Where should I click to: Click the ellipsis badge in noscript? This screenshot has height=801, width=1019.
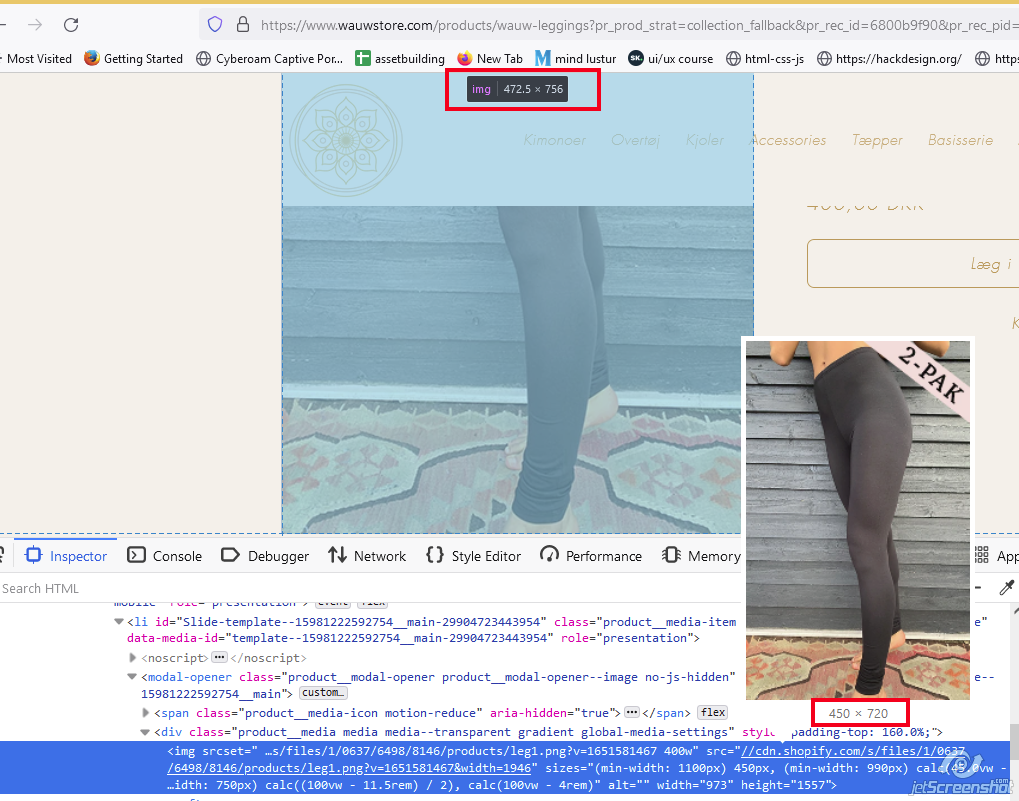pyautogui.click(x=220, y=657)
